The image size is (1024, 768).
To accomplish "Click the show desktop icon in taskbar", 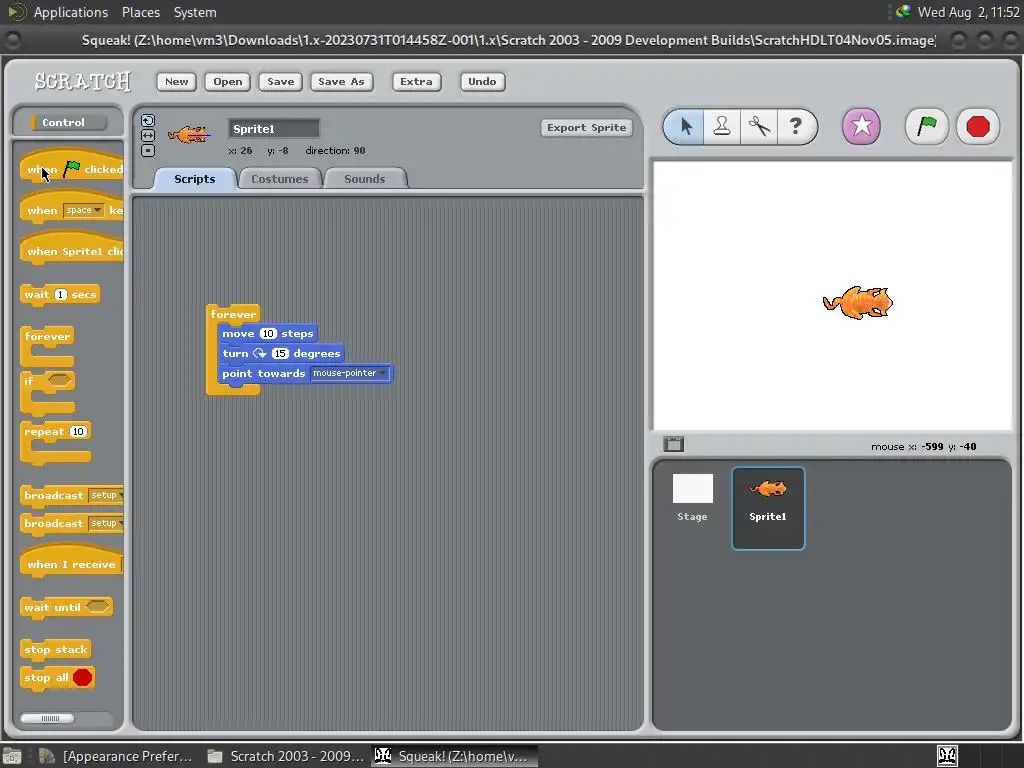I will tap(12, 756).
